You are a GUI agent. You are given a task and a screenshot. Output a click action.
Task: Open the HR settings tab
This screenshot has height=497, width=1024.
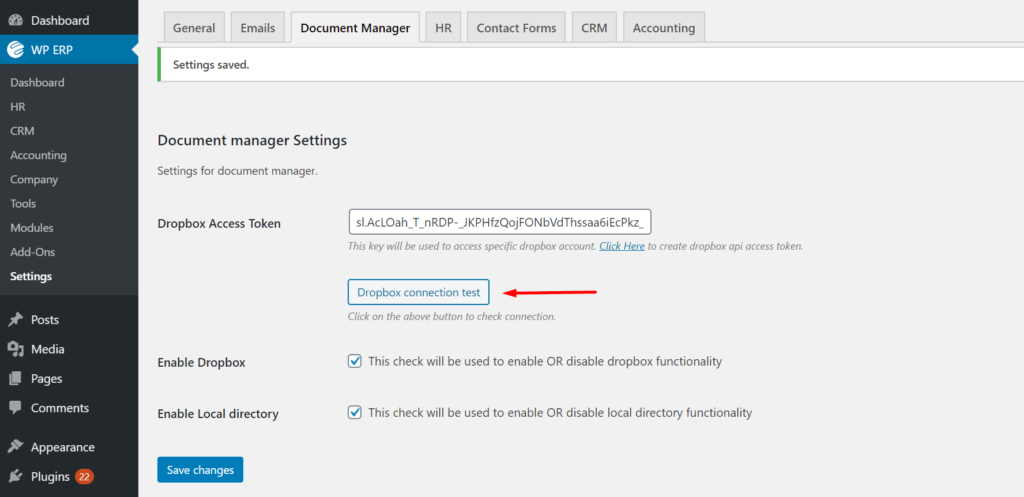click(443, 28)
